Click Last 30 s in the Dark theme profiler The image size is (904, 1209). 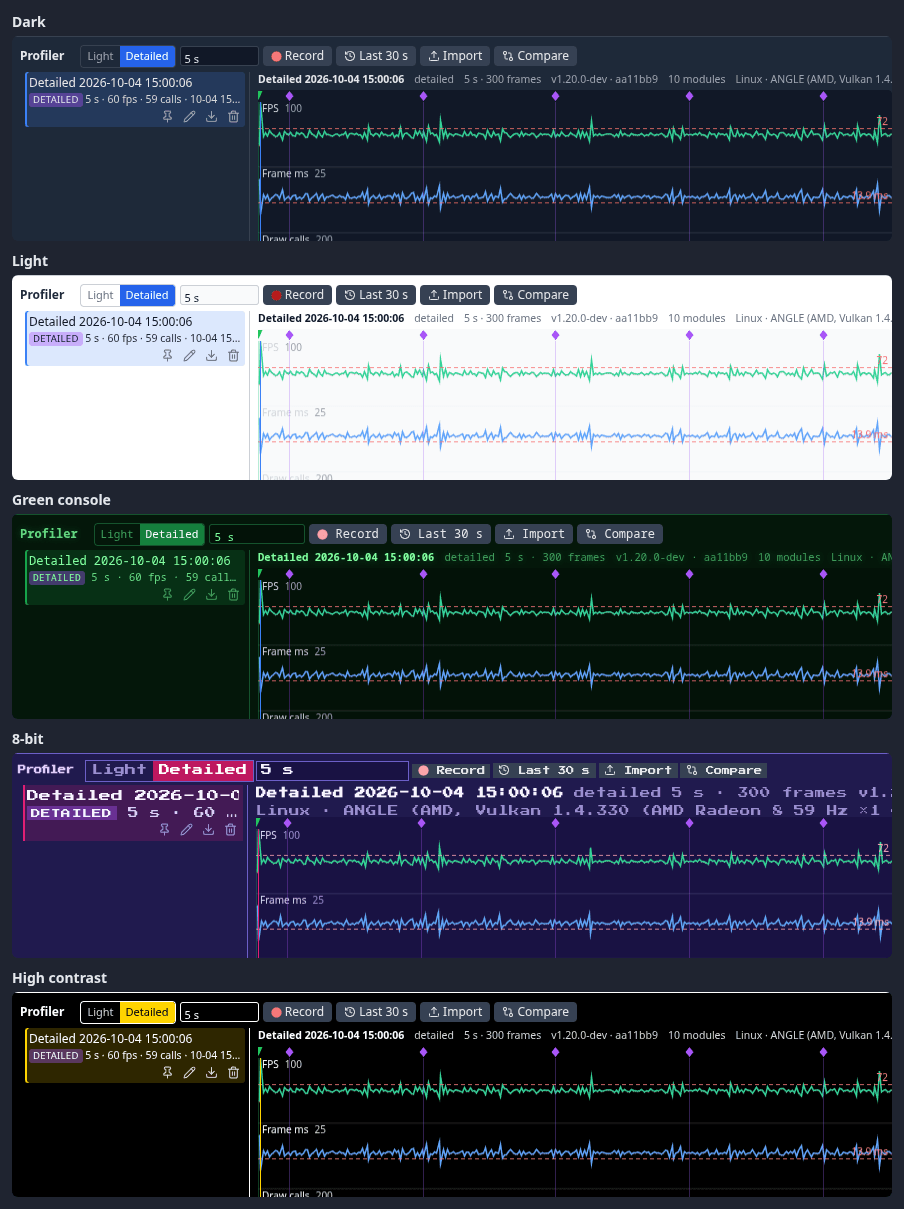[375, 56]
